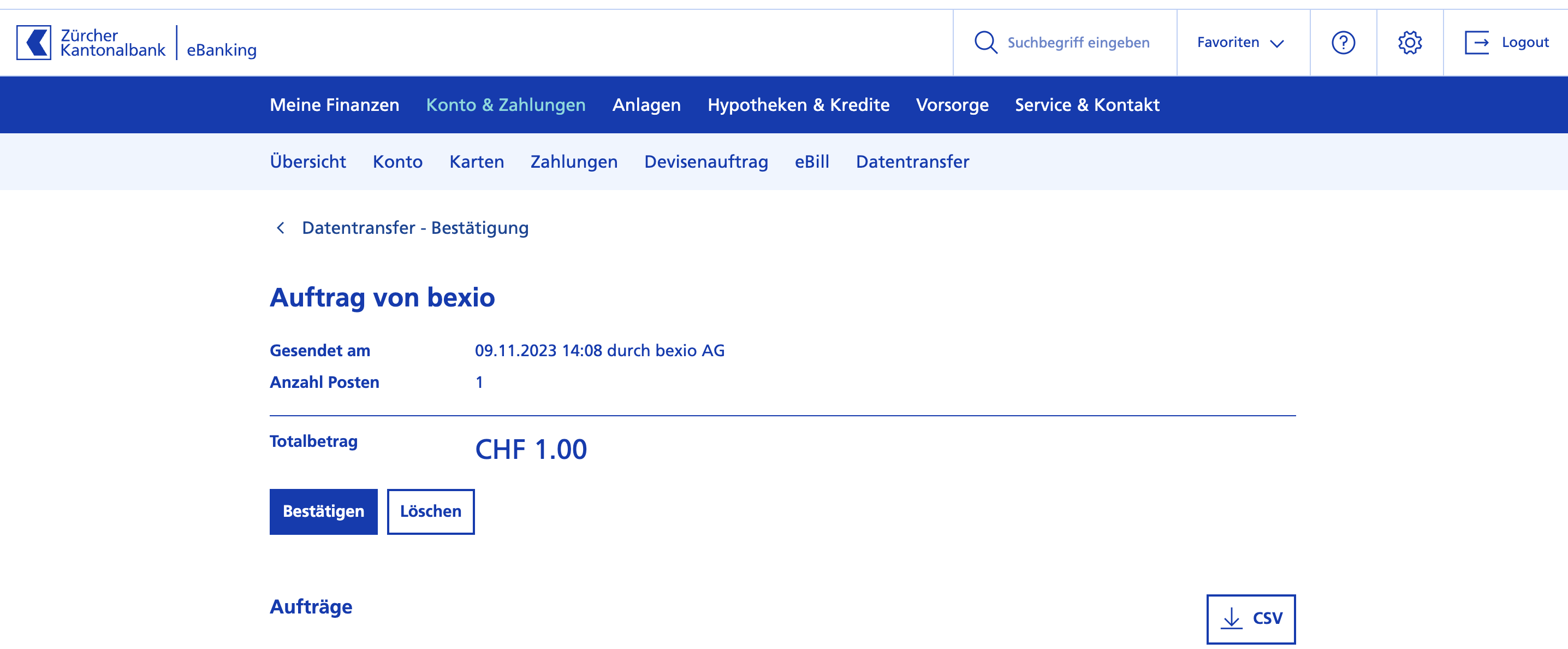Screen dimensions: 1568x649
Task: Click the Bestätigen button
Action: (x=323, y=511)
